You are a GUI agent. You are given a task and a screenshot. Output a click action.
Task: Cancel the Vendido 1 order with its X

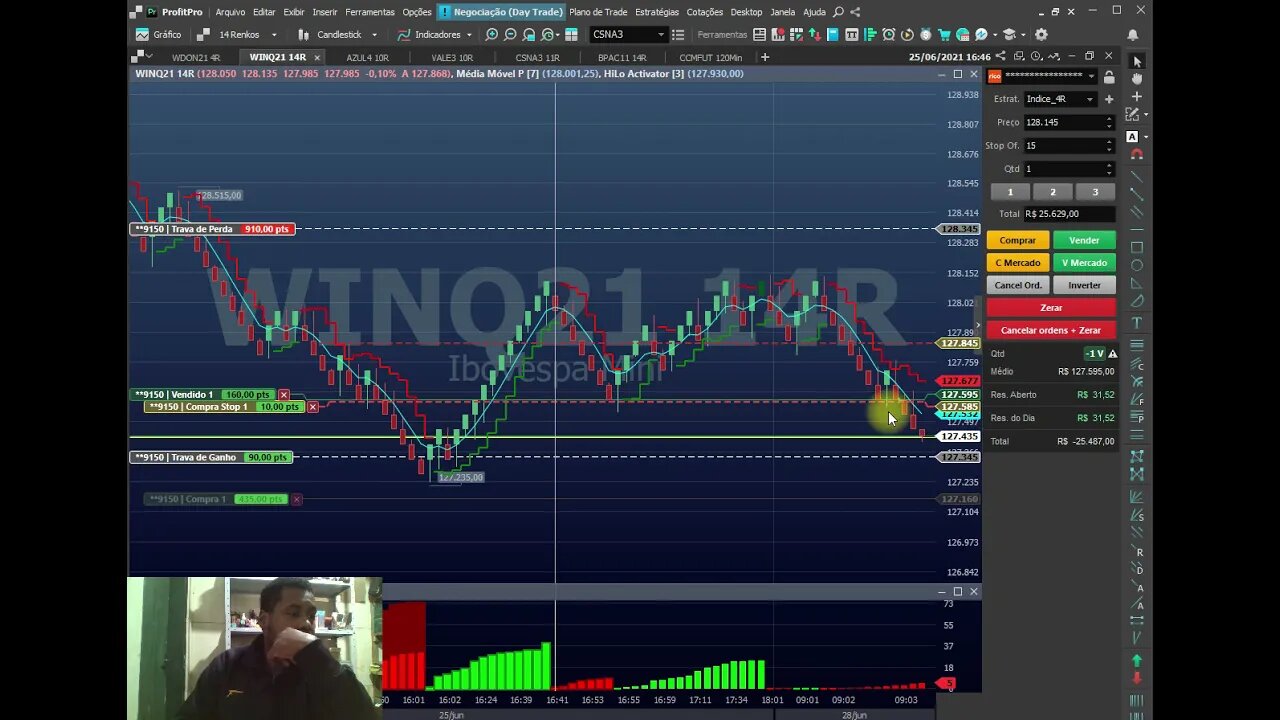pos(284,394)
